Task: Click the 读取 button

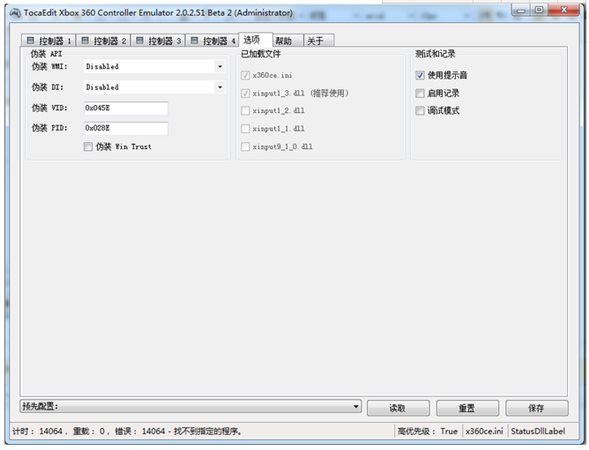Action: pyautogui.click(x=398, y=408)
